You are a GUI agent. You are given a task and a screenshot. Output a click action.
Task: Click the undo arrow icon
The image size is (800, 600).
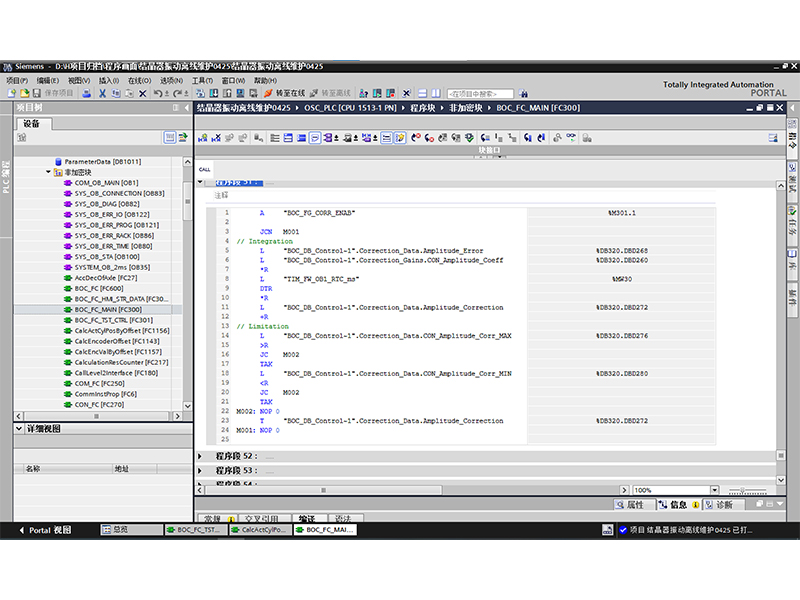click(x=158, y=93)
